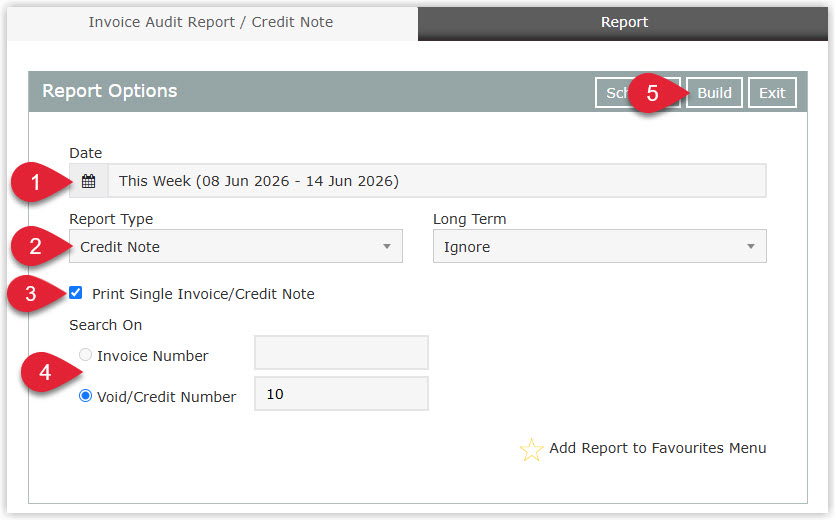Open the calendar date picker icon
Image resolution: width=836 pixels, height=521 pixels.
89,181
